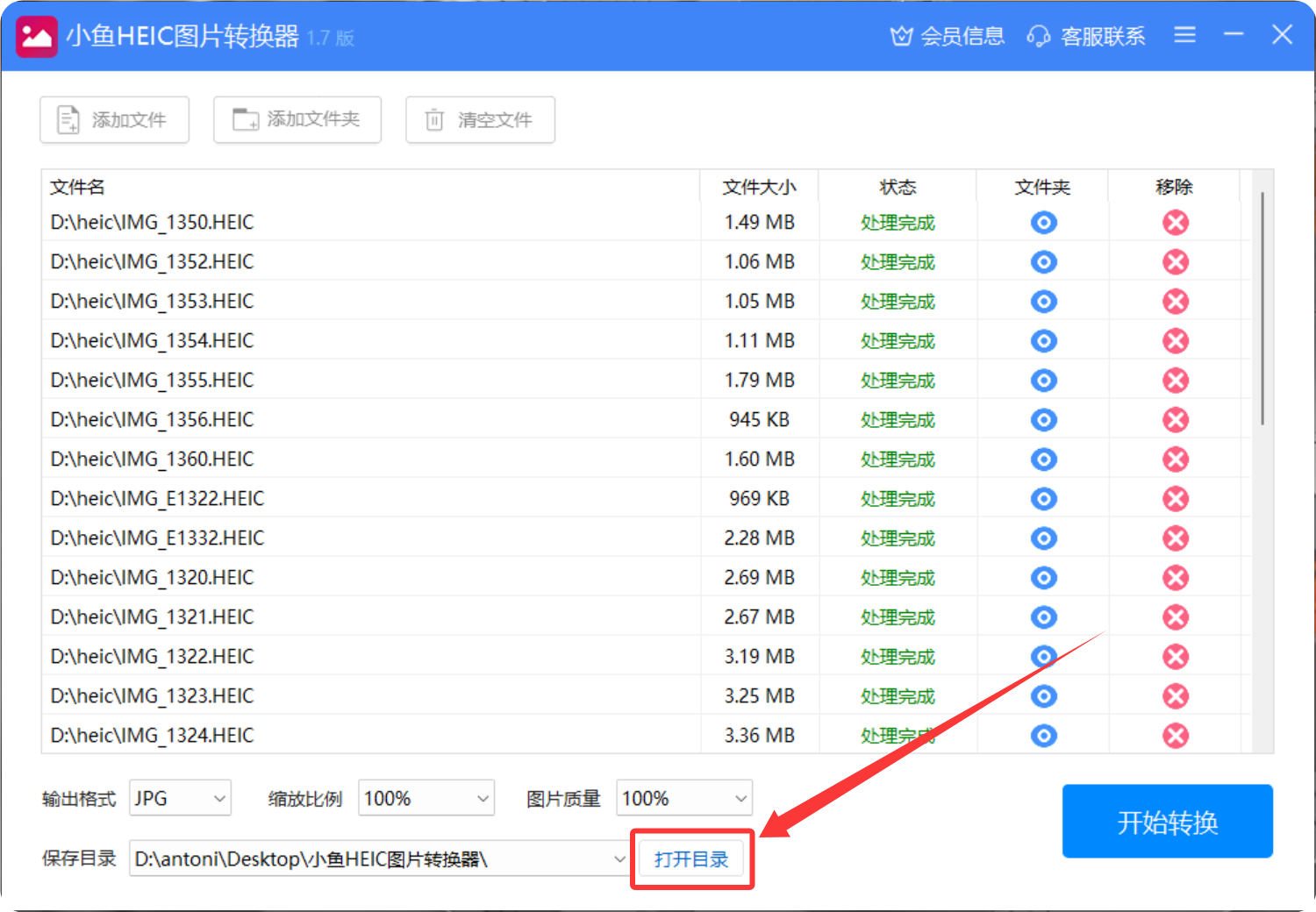Click Open Directory (打开目录) button

[691, 859]
